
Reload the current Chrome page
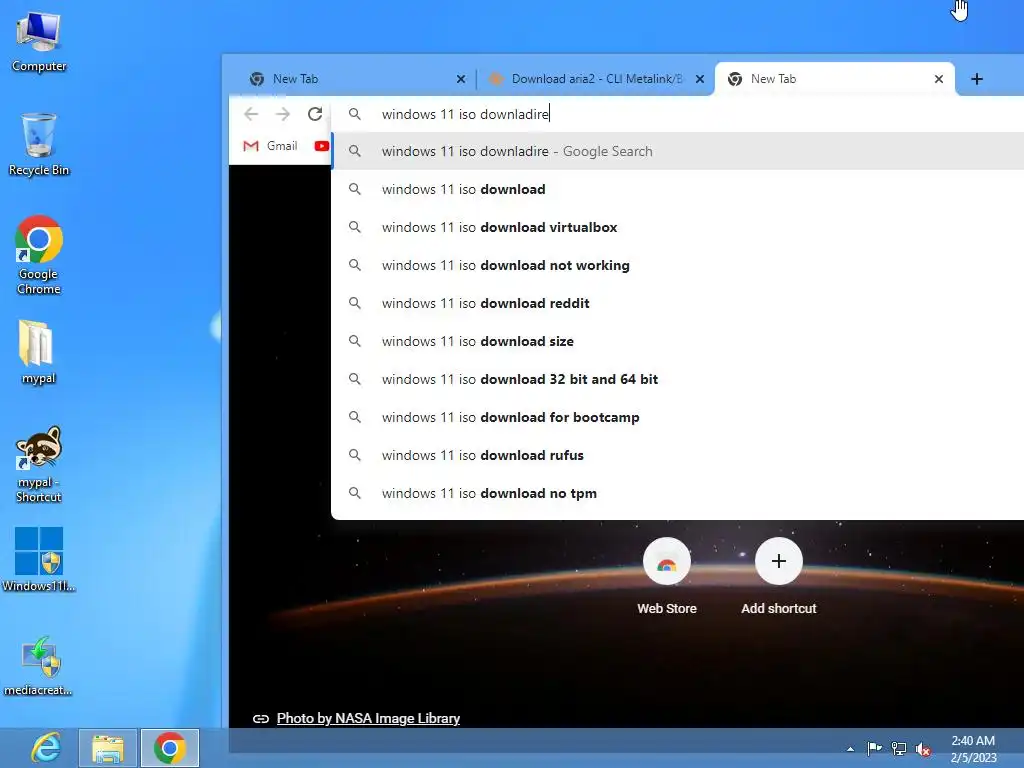(315, 114)
